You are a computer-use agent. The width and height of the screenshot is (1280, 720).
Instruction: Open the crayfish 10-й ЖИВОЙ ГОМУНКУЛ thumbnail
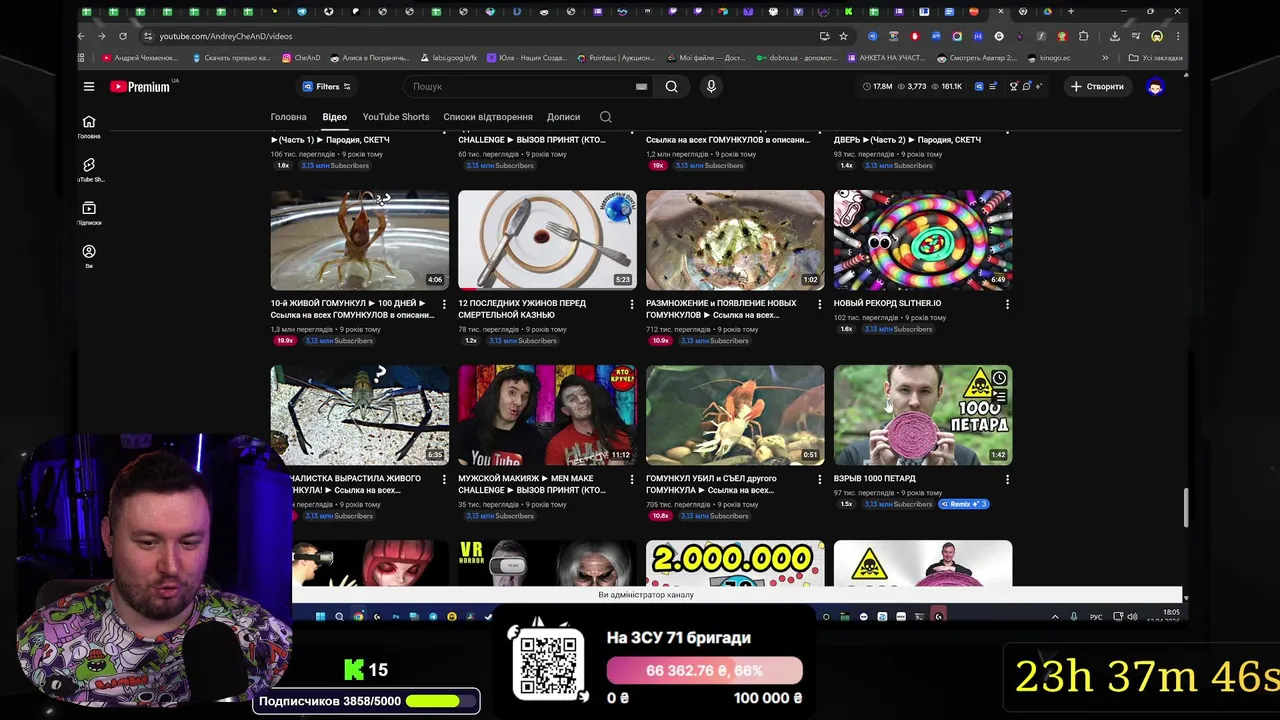360,240
